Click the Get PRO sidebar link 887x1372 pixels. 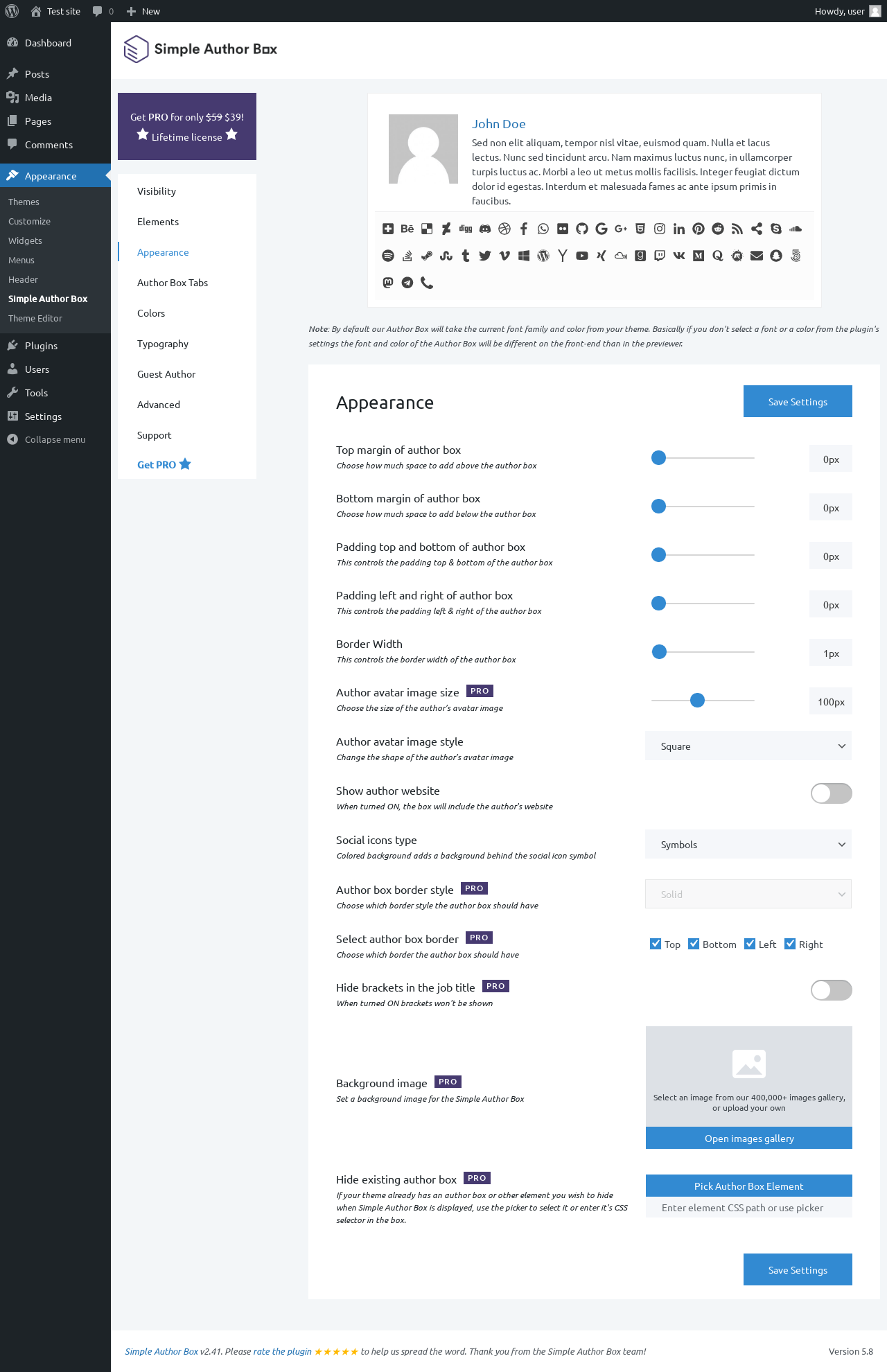click(x=164, y=465)
